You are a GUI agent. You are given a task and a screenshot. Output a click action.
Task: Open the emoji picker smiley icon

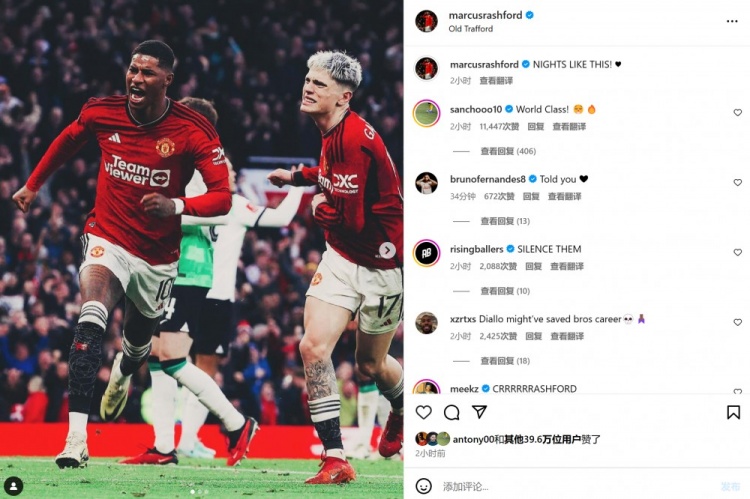coord(423,486)
